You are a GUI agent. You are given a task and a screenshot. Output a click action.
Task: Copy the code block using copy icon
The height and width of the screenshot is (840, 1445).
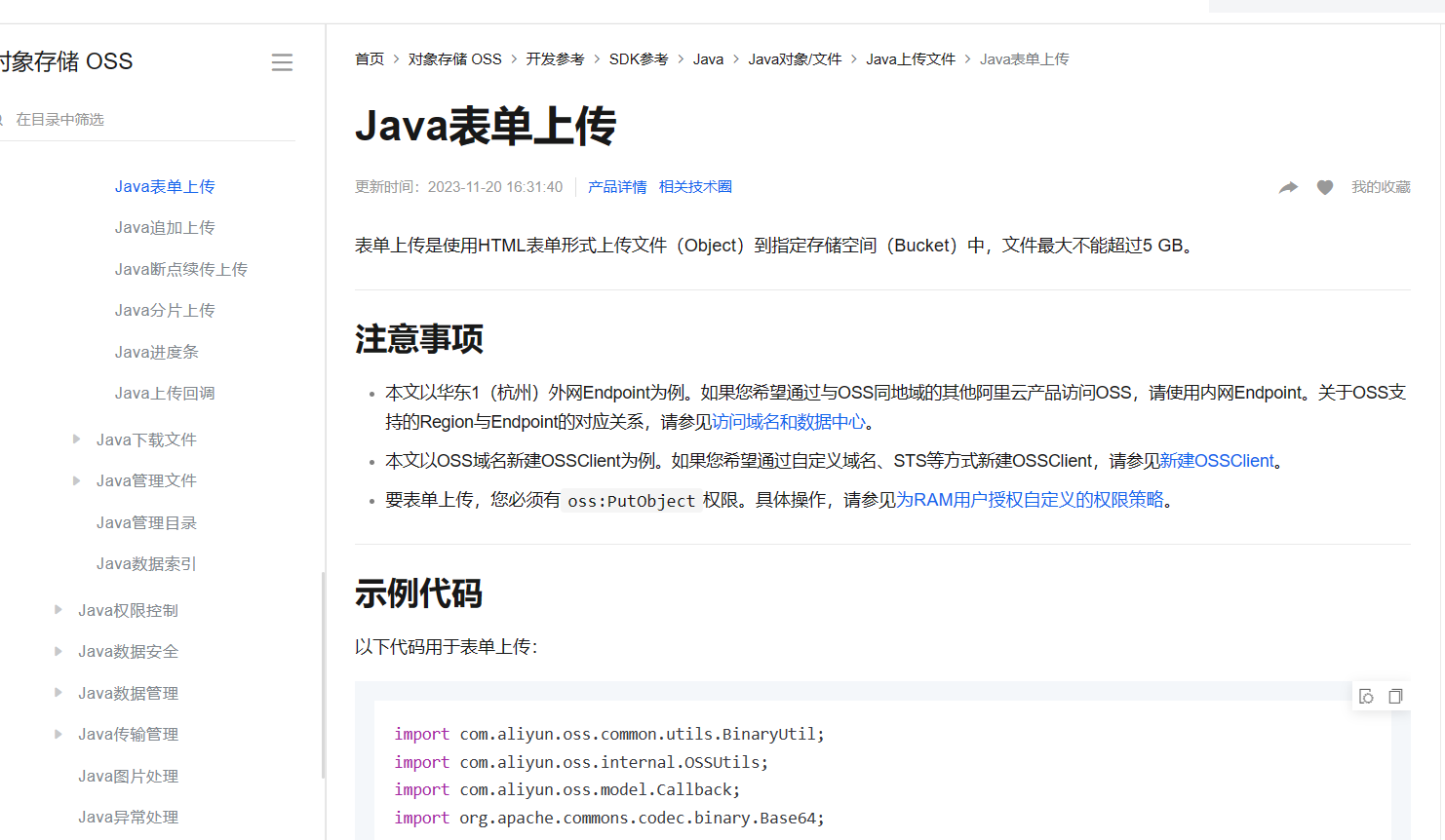(x=1395, y=696)
